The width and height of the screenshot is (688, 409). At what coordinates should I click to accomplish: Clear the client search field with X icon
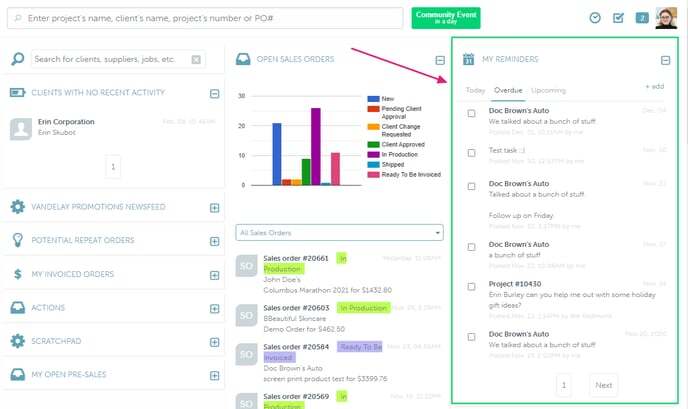196,60
